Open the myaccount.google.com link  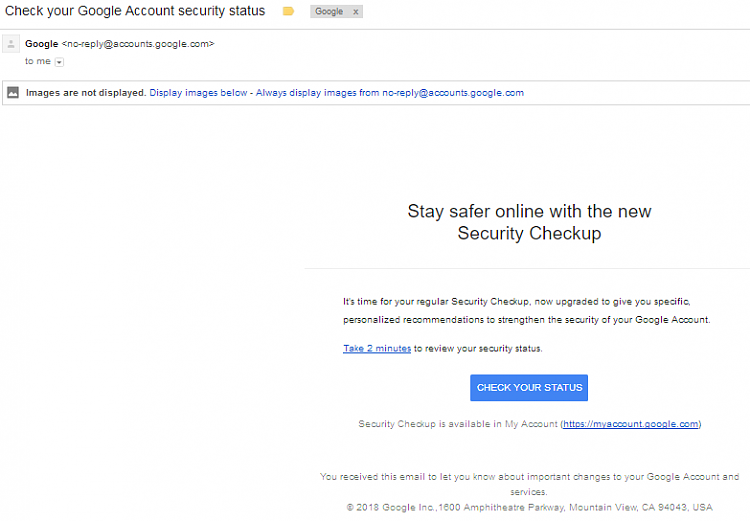coord(630,424)
